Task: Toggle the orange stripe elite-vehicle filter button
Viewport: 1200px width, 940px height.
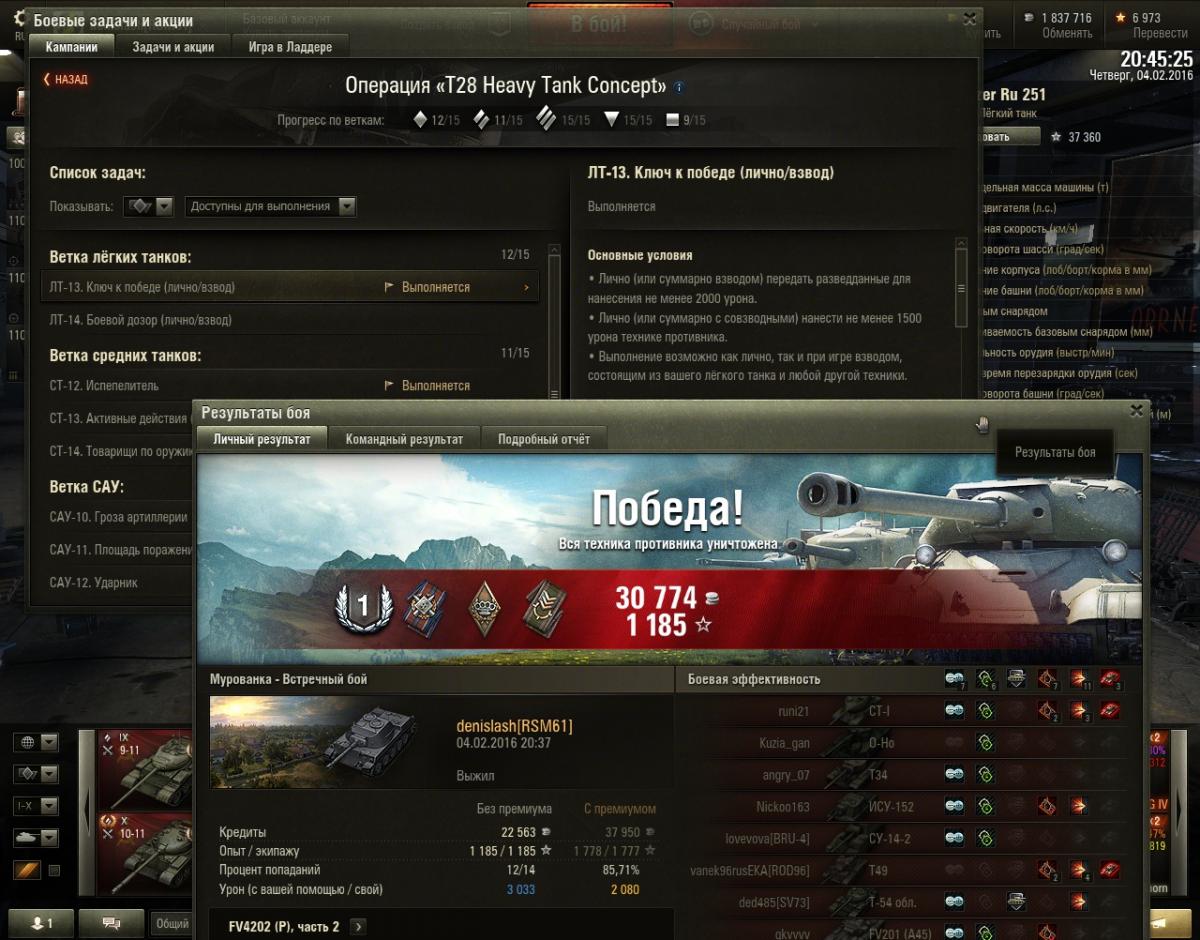Action: tap(27, 870)
